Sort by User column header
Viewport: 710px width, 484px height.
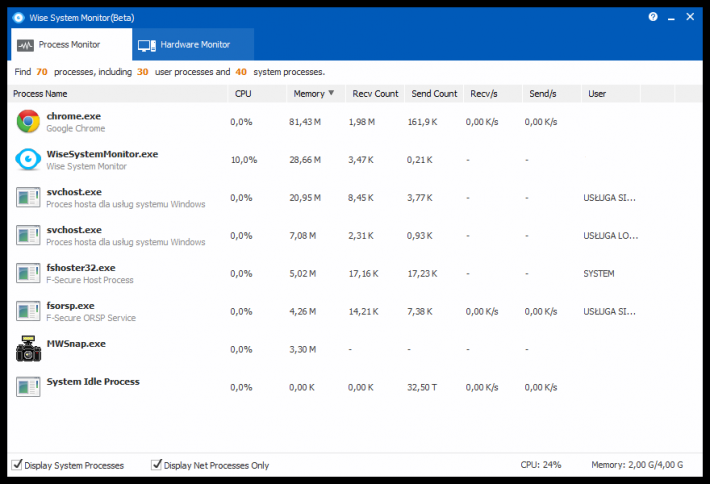click(x=610, y=94)
